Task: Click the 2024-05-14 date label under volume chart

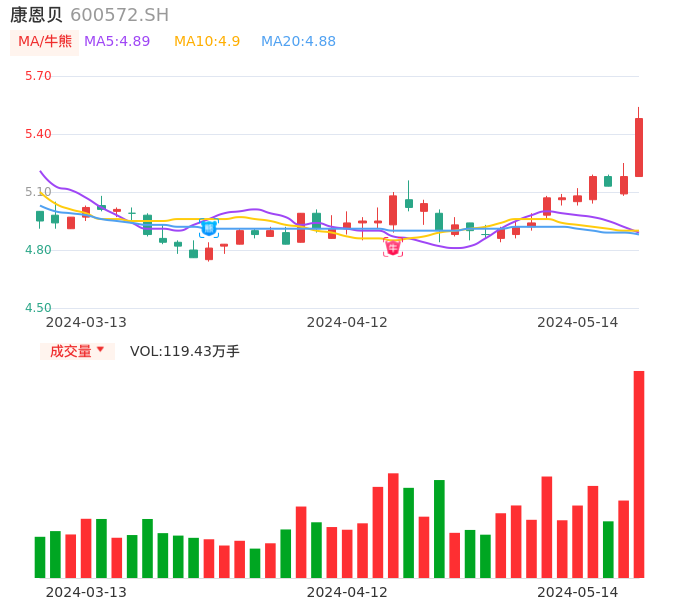Action: tap(578, 592)
